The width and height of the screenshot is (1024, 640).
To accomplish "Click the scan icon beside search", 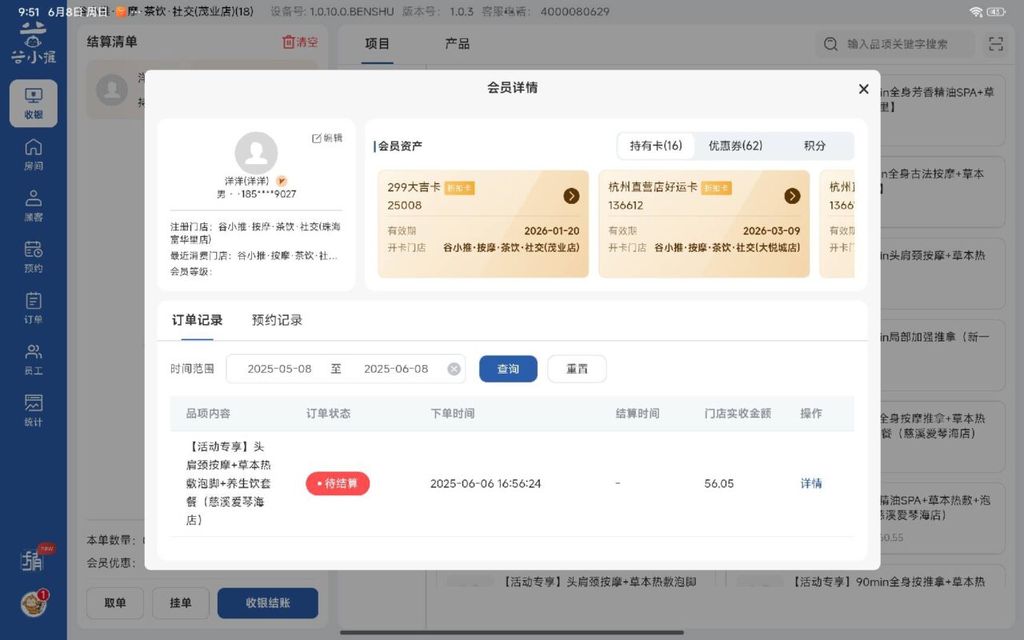I will [996, 44].
